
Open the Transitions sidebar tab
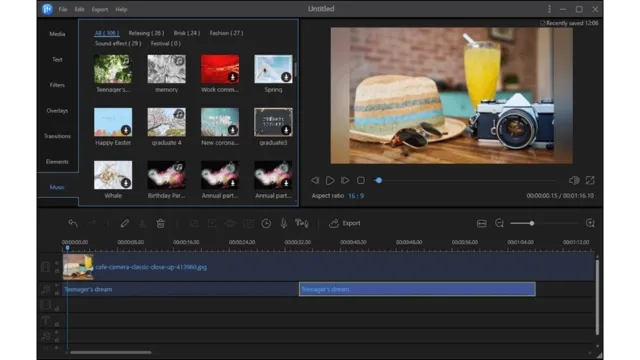pos(57,136)
